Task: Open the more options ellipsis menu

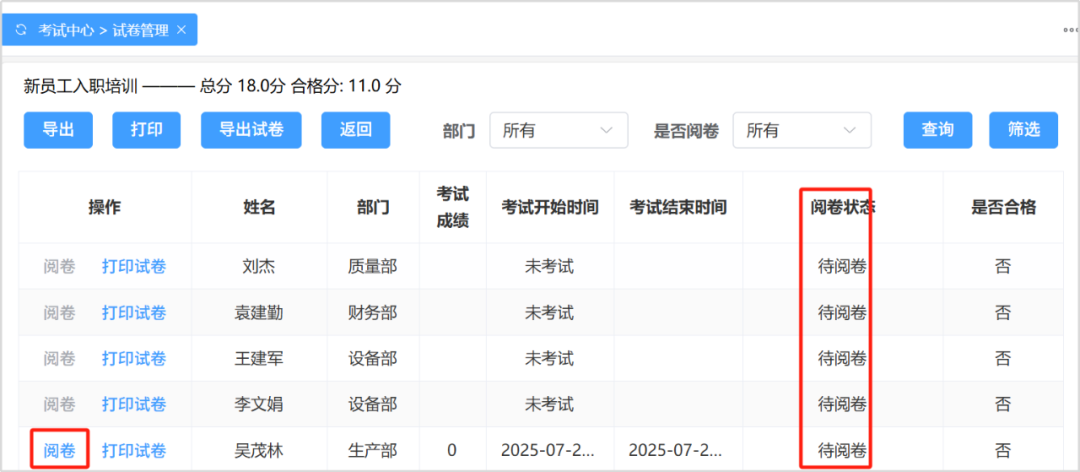Action: [x=1069, y=30]
